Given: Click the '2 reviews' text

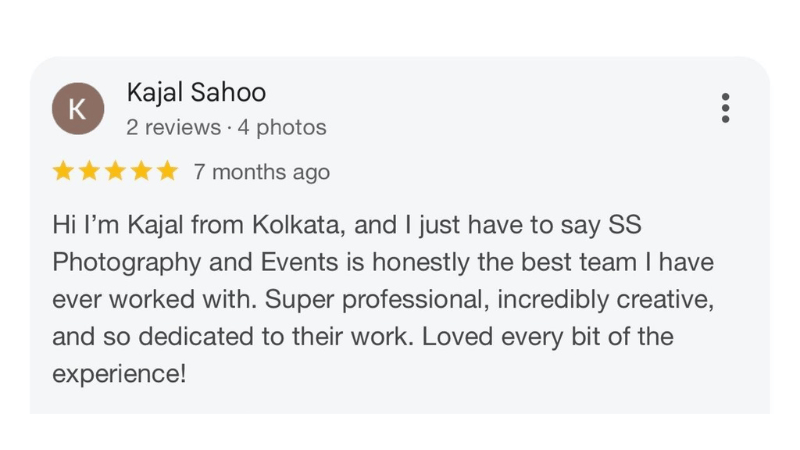Looking at the screenshot, I should [173, 128].
